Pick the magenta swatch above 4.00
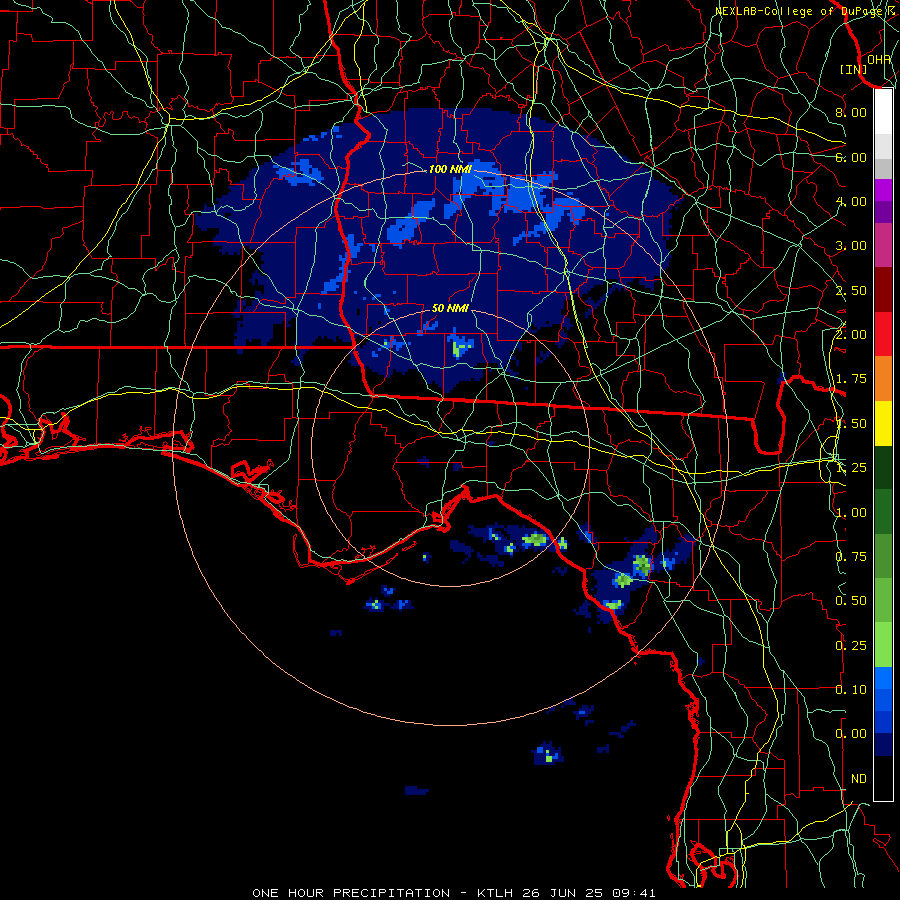The image size is (900, 900). pyautogui.click(x=883, y=190)
